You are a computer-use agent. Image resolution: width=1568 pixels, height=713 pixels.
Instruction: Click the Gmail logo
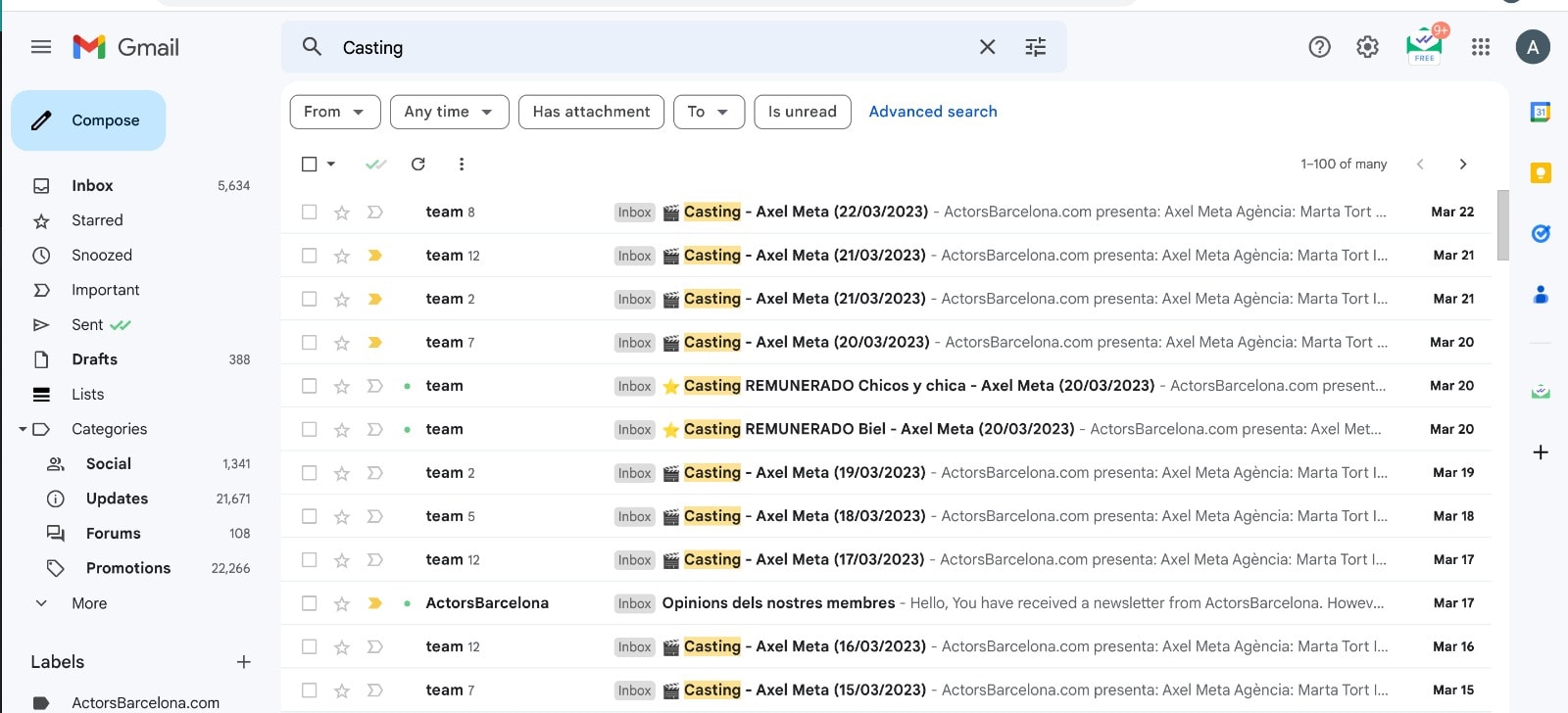point(126,47)
